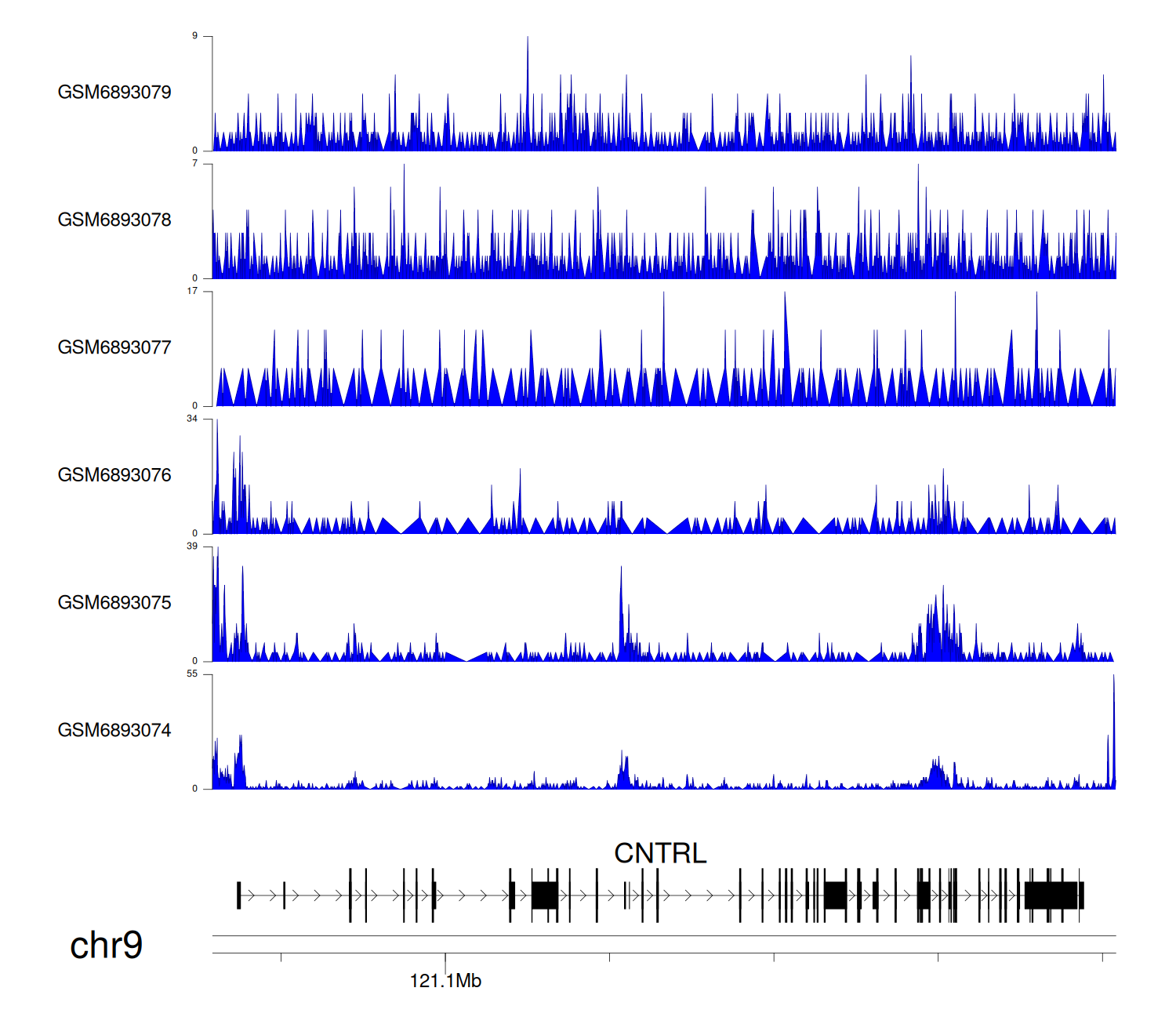Click the y-axis maximum 34 label

(x=192, y=419)
